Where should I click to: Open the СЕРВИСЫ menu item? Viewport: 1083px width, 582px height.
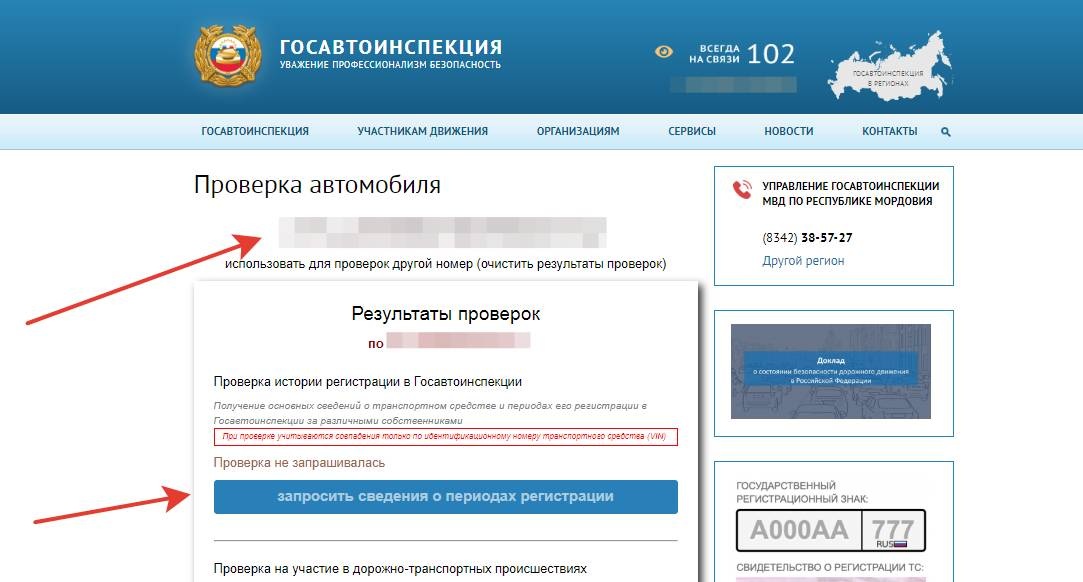pos(692,131)
